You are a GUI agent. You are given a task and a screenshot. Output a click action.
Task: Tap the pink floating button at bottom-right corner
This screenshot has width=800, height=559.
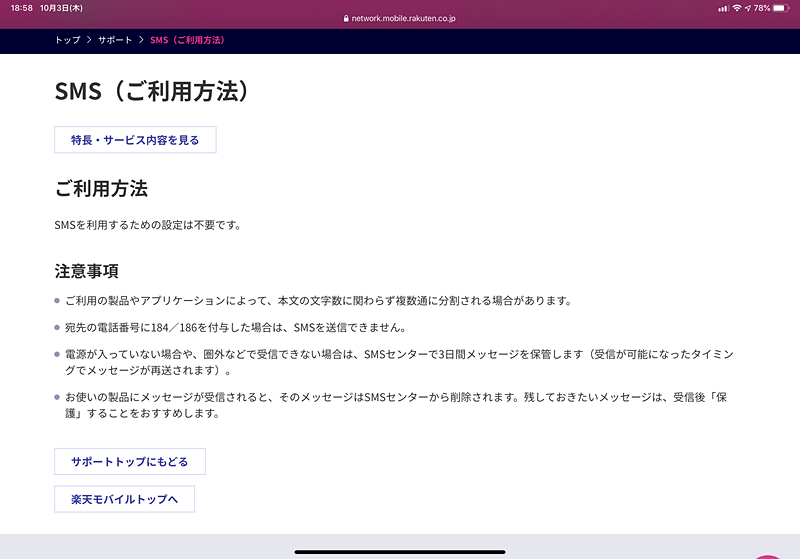(767, 556)
